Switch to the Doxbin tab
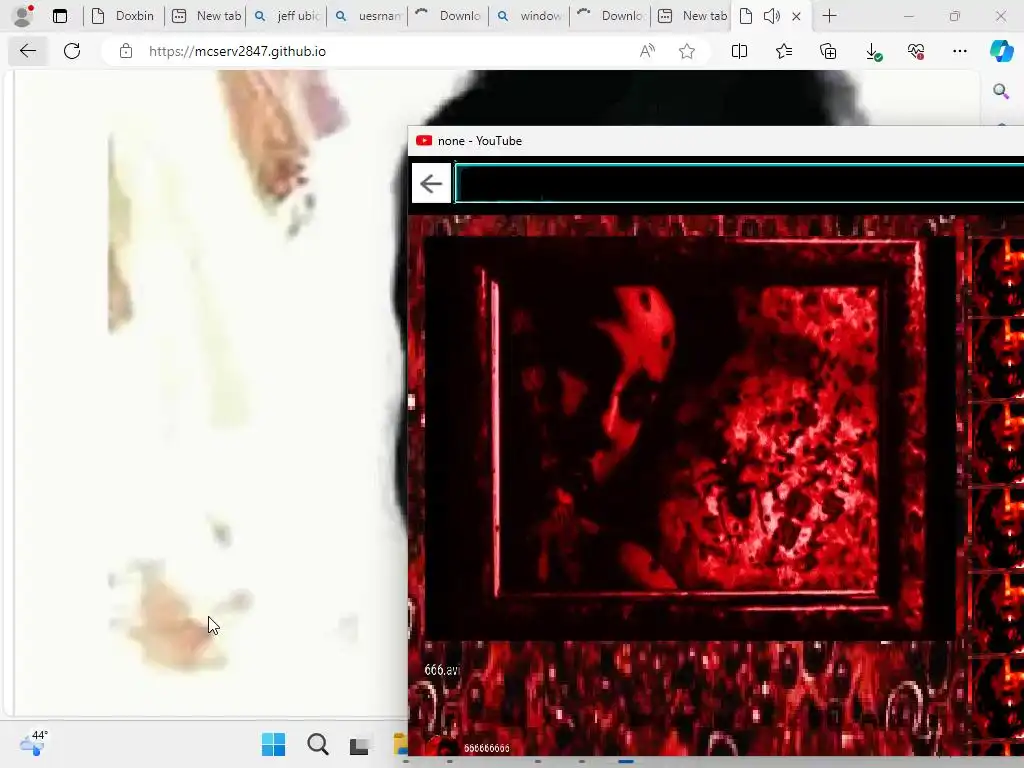The height and width of the screenshot is (768, 1024). pyautogui.click(x=123, y=16)
